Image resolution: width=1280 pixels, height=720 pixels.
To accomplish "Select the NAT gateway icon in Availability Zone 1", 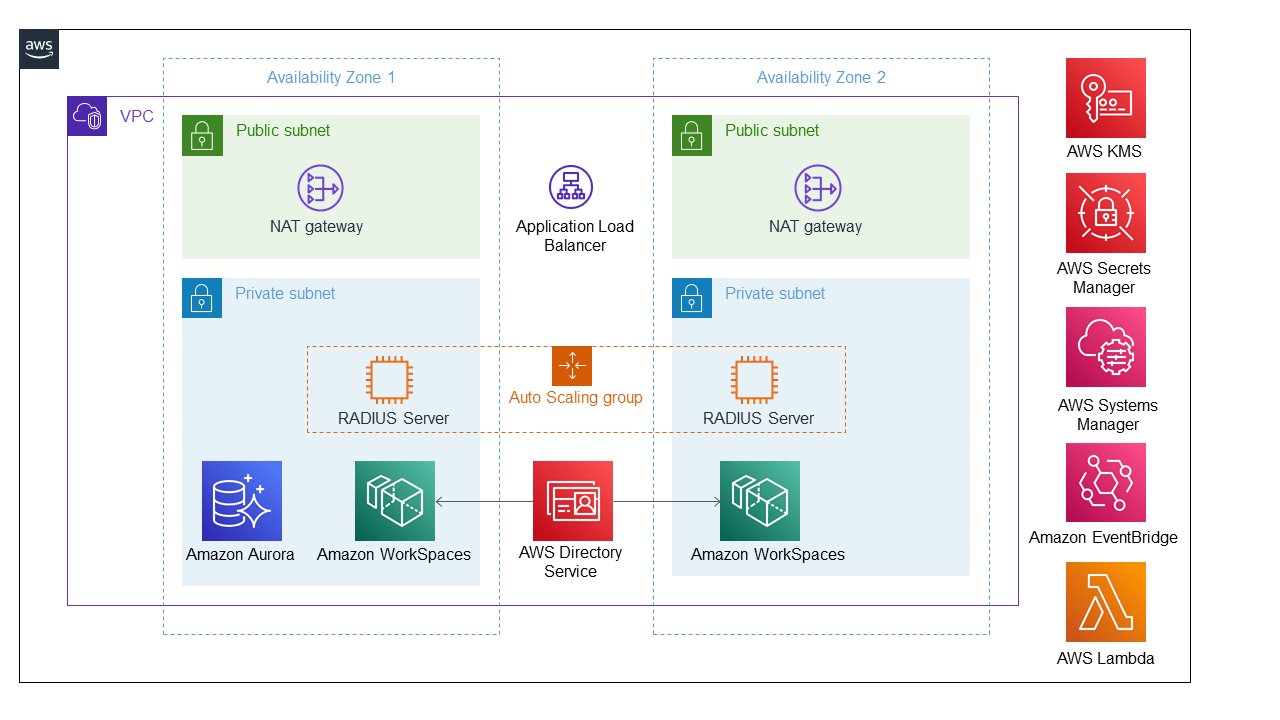I will (x=320, y=188).
